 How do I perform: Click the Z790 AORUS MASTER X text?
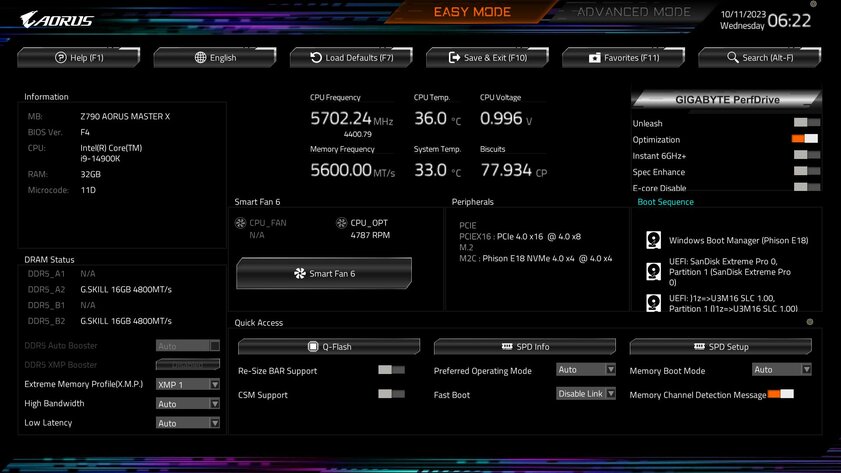click(x=125, y=116)
